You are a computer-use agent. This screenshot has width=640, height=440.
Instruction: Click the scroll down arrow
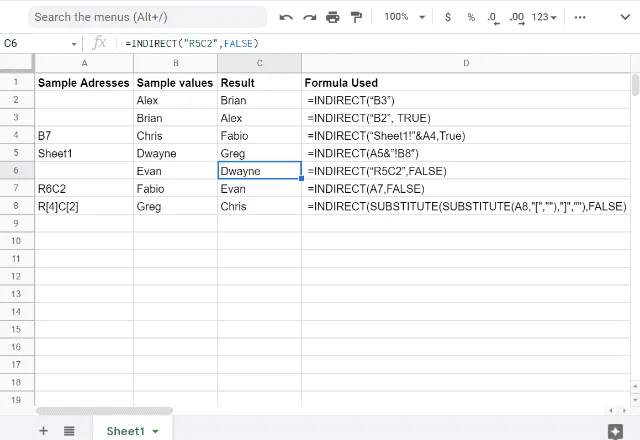(635, 400)
